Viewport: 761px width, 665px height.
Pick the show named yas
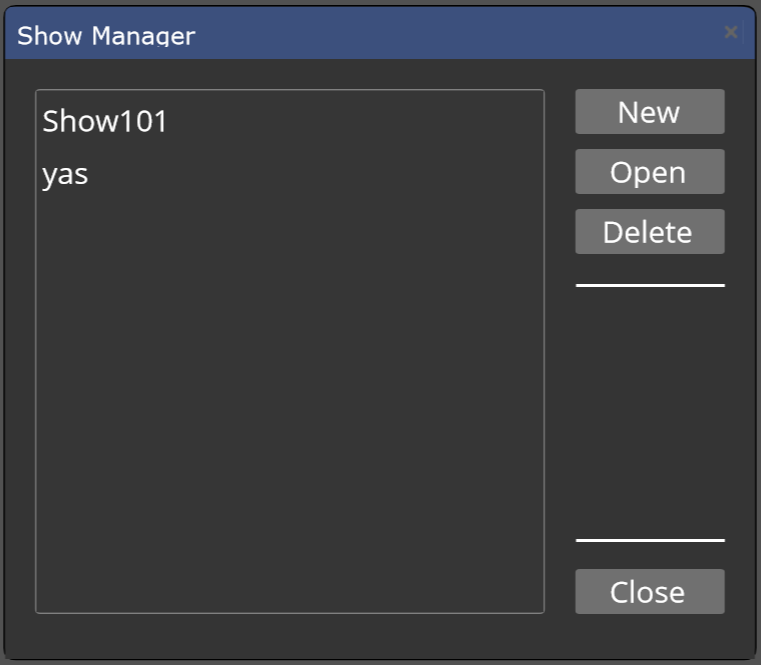(x=290, y=174)
